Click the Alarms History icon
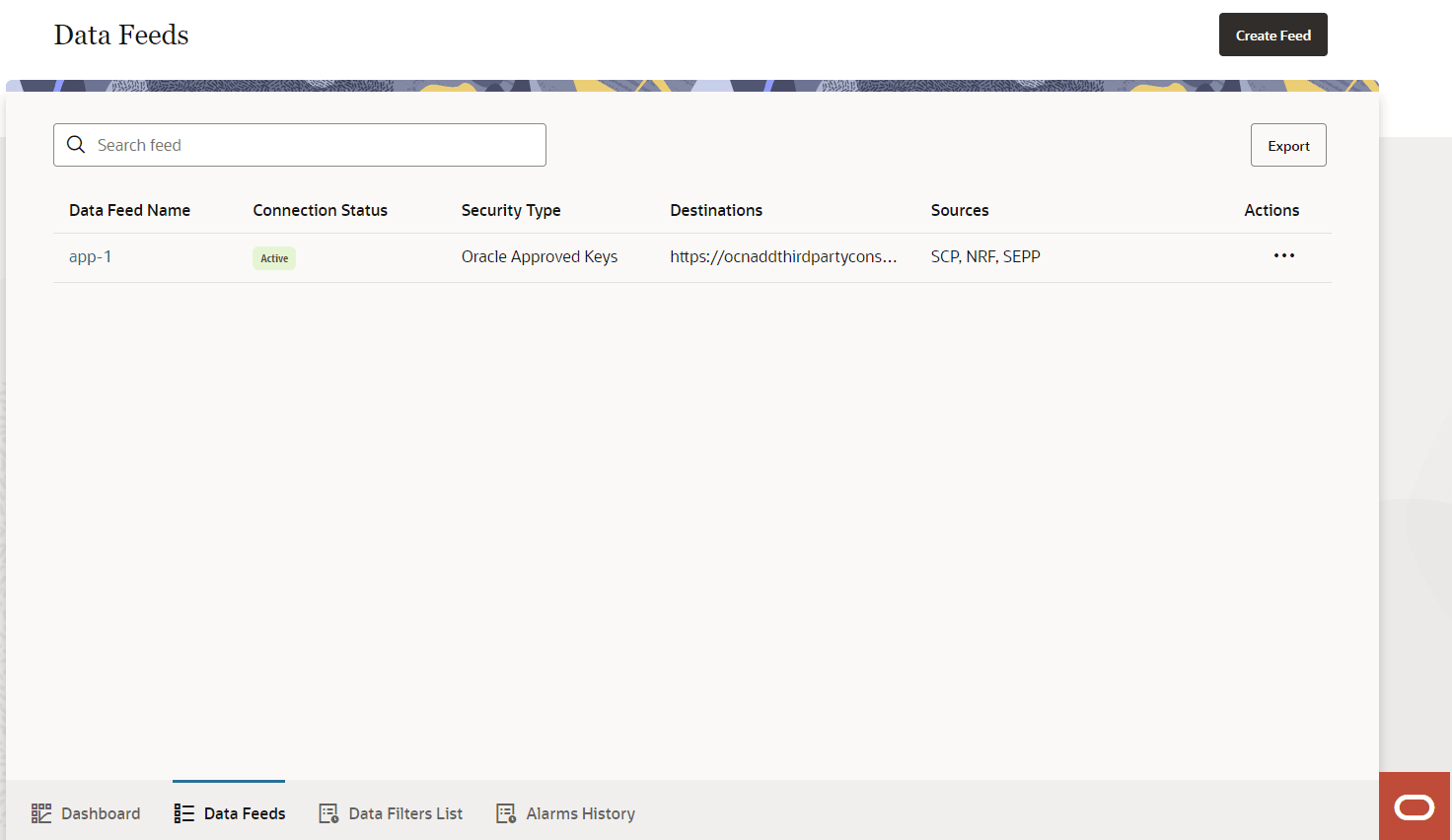 (506, 813)
